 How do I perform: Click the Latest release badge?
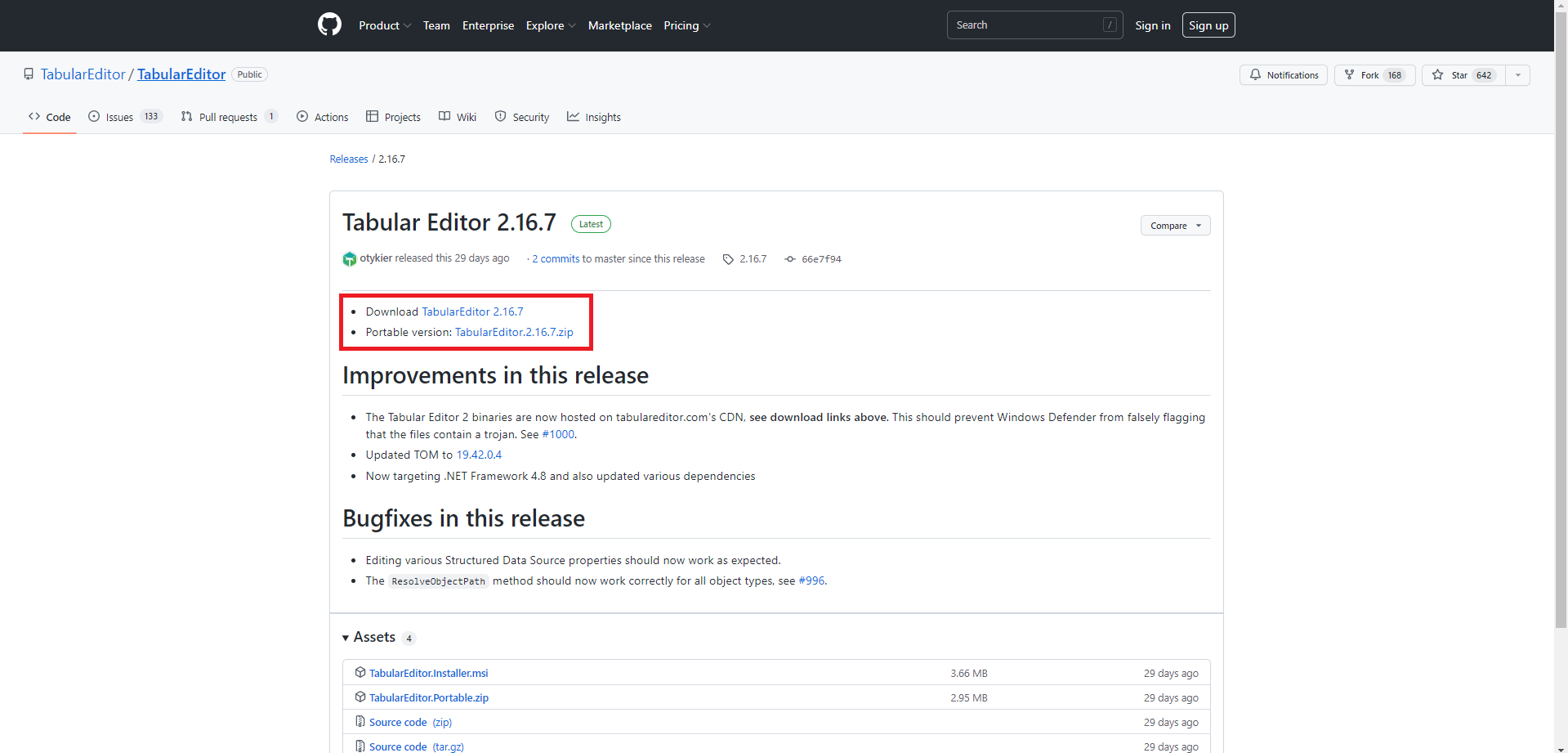tap(591, 224)
